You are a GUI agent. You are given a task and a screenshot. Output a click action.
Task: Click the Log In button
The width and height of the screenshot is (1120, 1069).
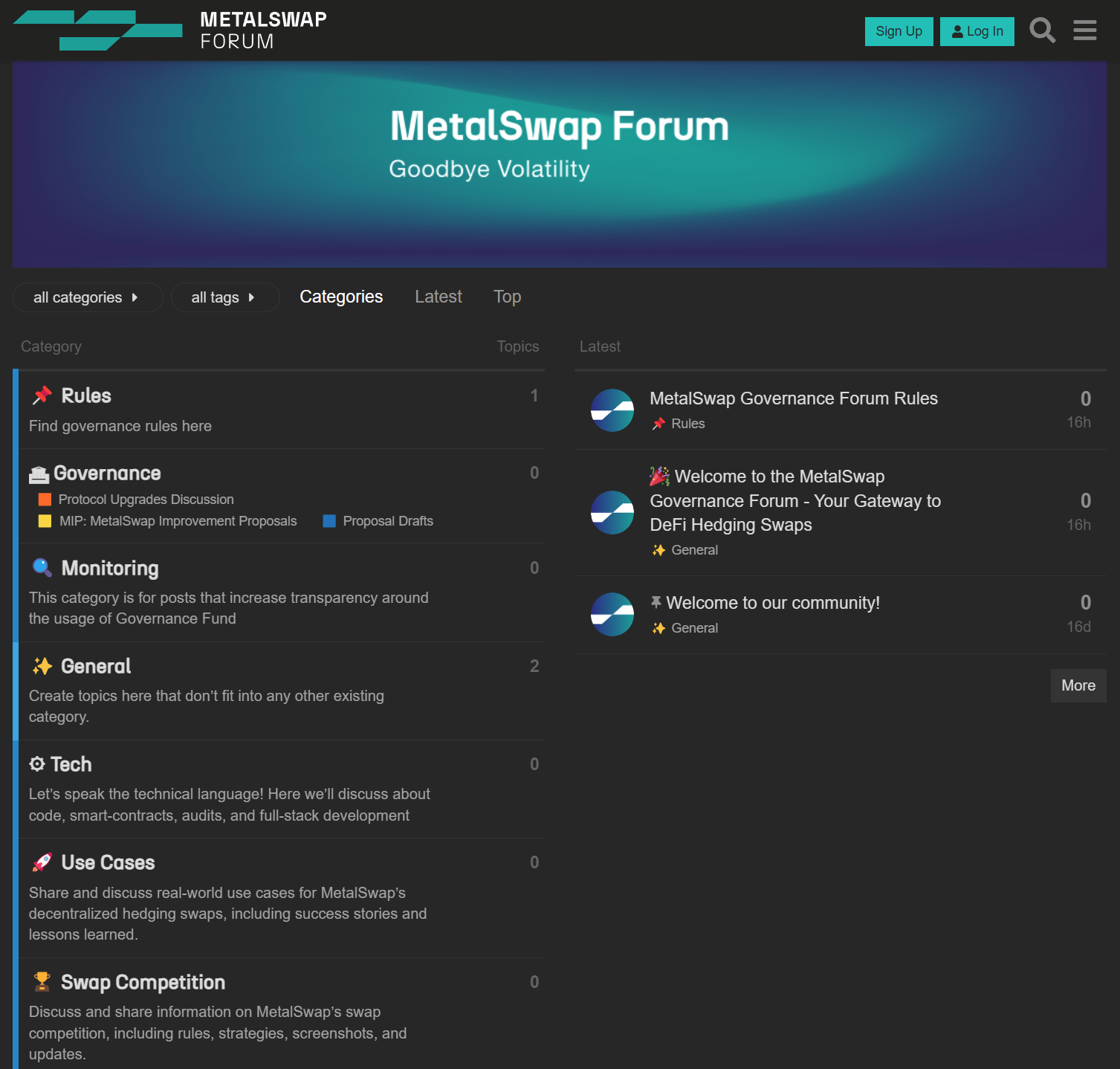[x=977, y=31]
